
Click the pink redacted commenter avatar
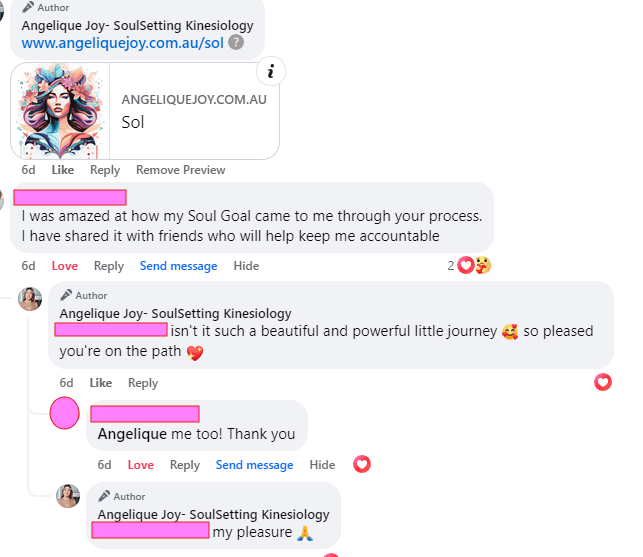tap(64, 413)
